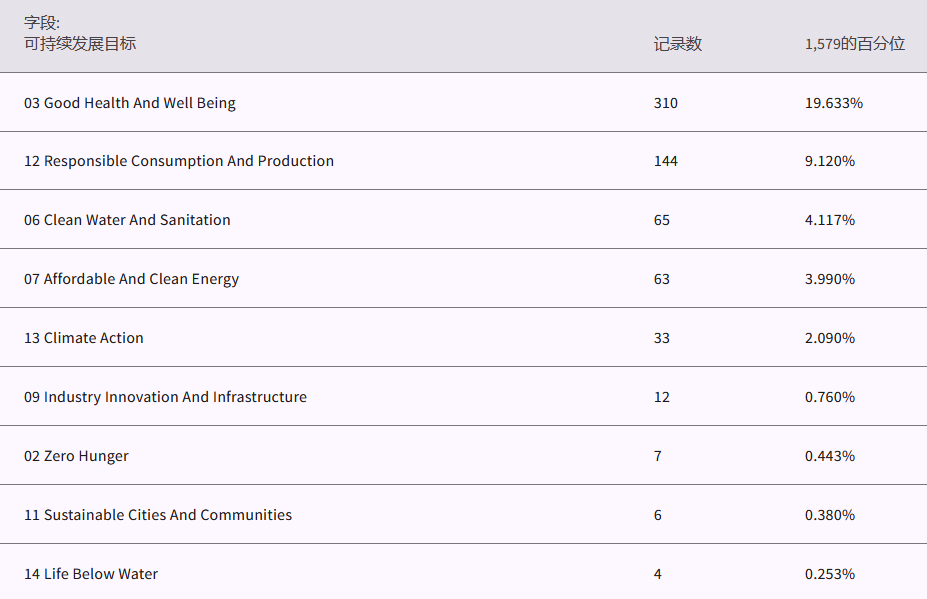The width and height of the screenshot is (927, 599).
Task: Click the record count 65
Action: (x=661, y=220)
